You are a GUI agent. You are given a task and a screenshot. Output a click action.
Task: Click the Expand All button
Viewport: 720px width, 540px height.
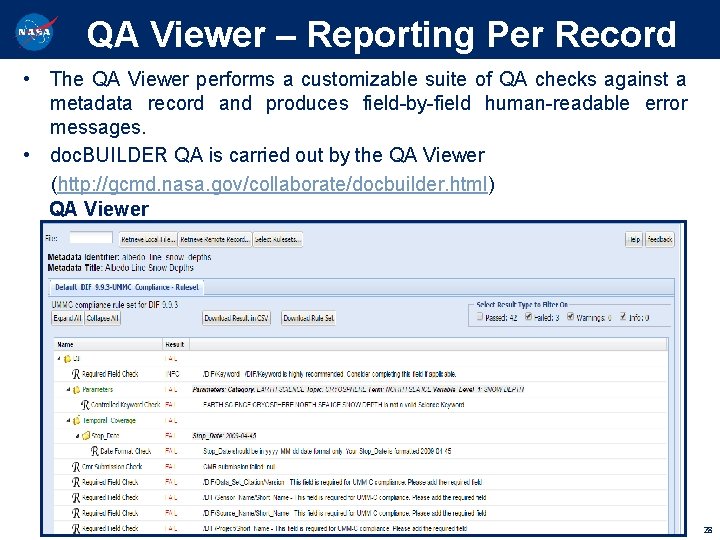pos(68,318)
